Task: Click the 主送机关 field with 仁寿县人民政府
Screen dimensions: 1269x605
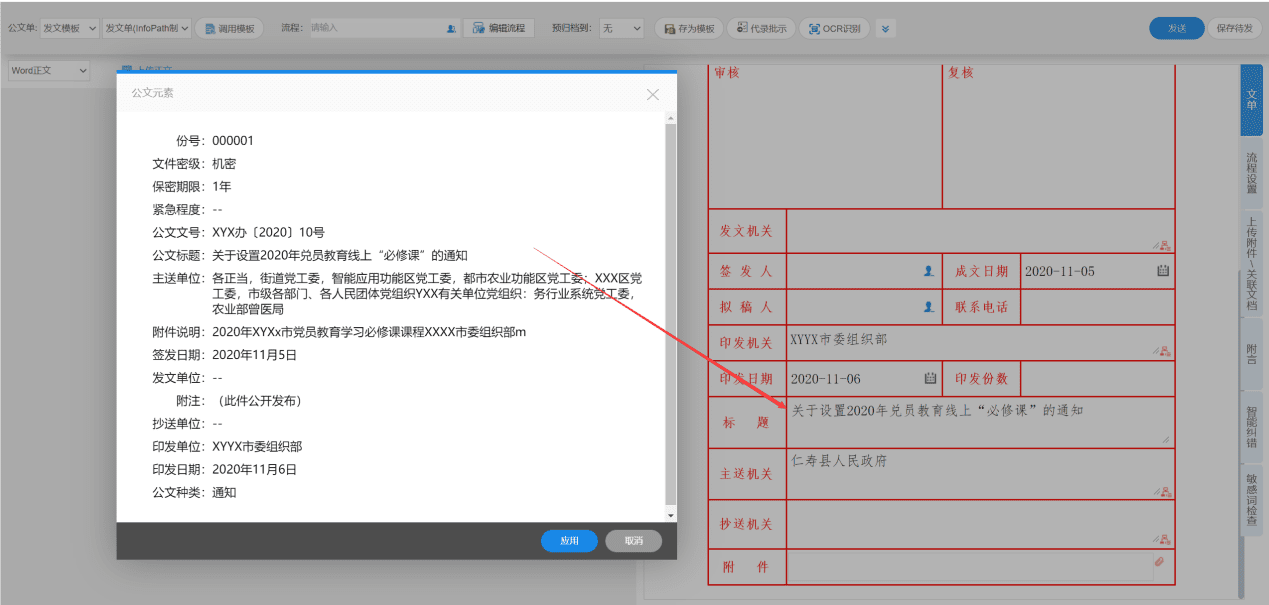Action: click(980, 473)
